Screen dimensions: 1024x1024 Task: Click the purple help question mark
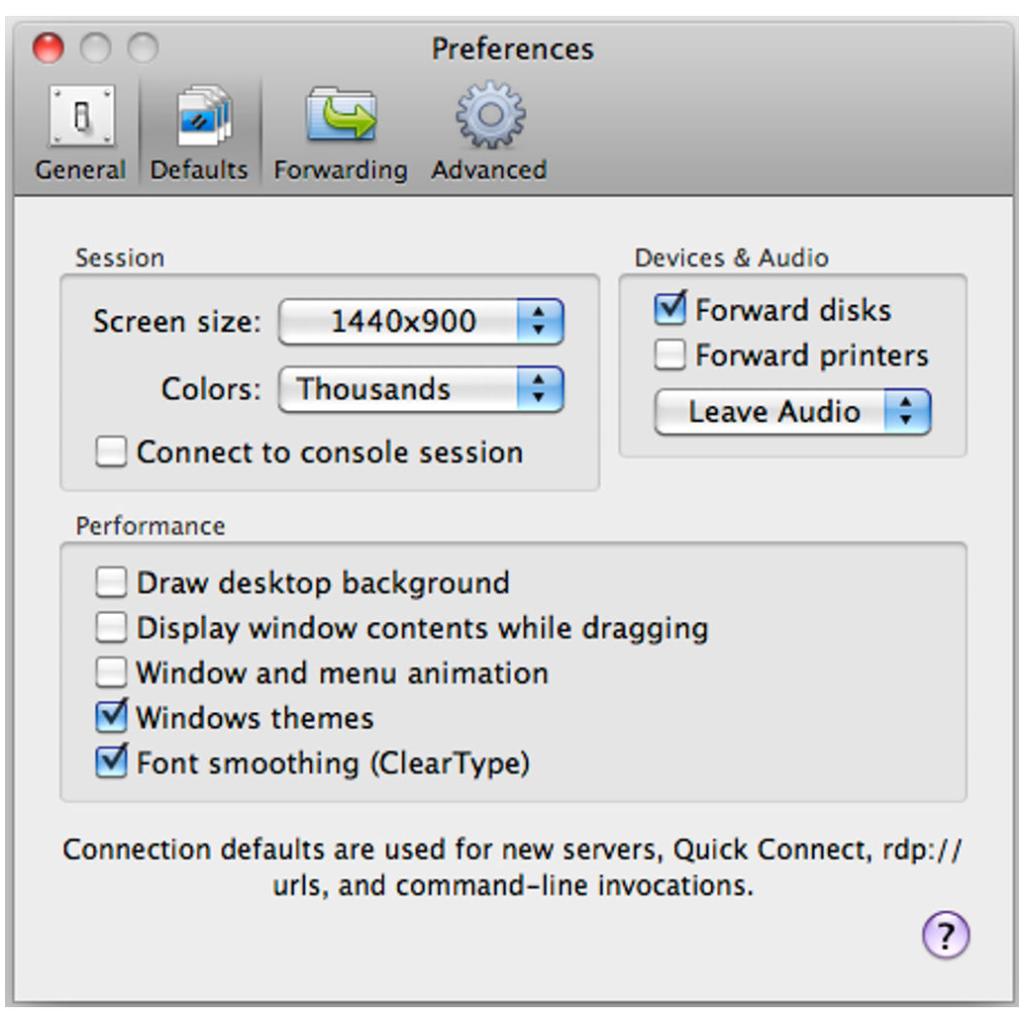(945, 936)
